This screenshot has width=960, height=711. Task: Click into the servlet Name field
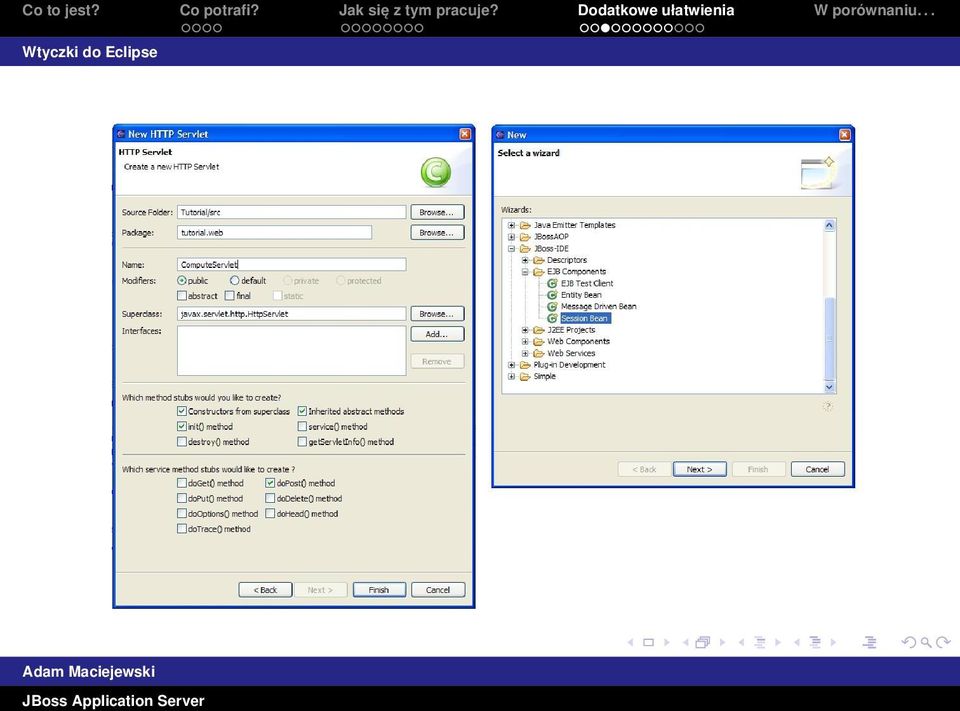tap(291, 265)
